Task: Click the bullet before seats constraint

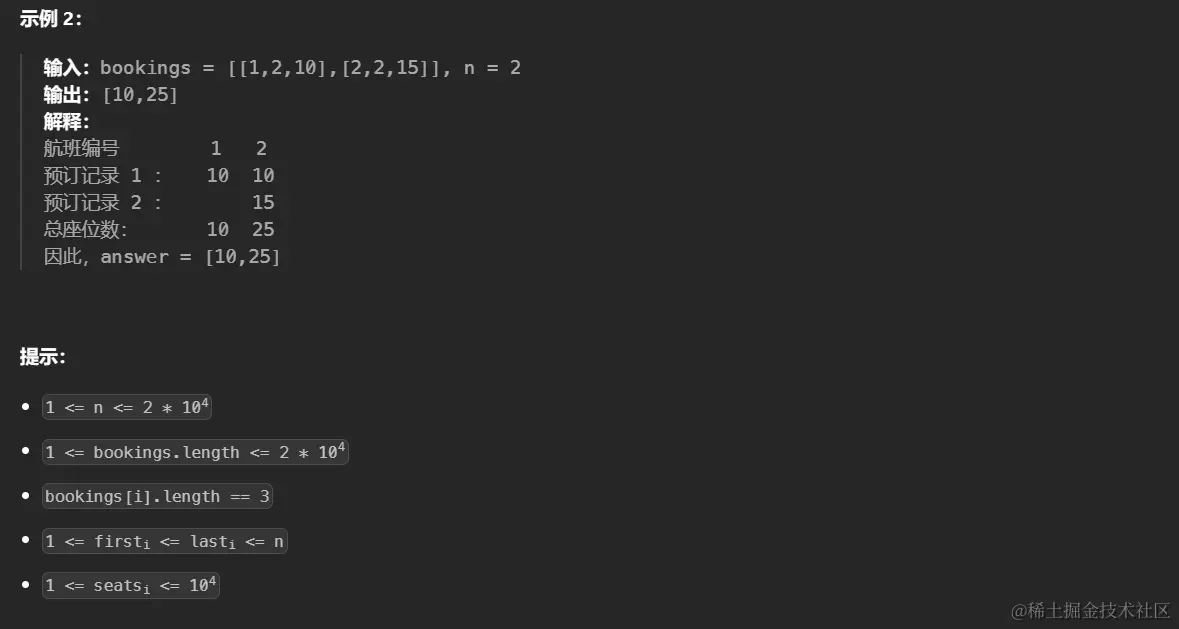Action: pos(26,585)
